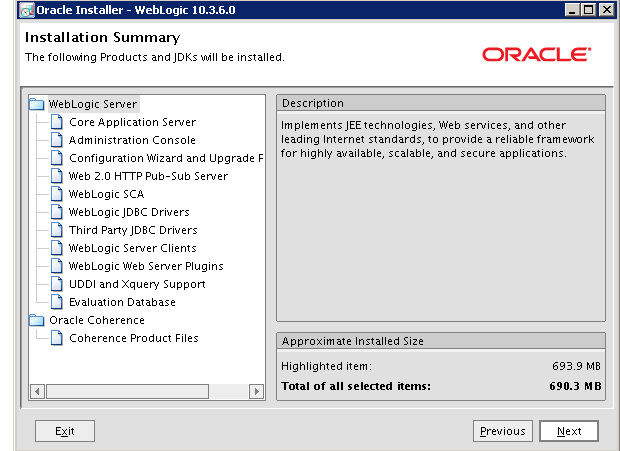Click the 693.9 MB highlighted item value

(576, 366)
